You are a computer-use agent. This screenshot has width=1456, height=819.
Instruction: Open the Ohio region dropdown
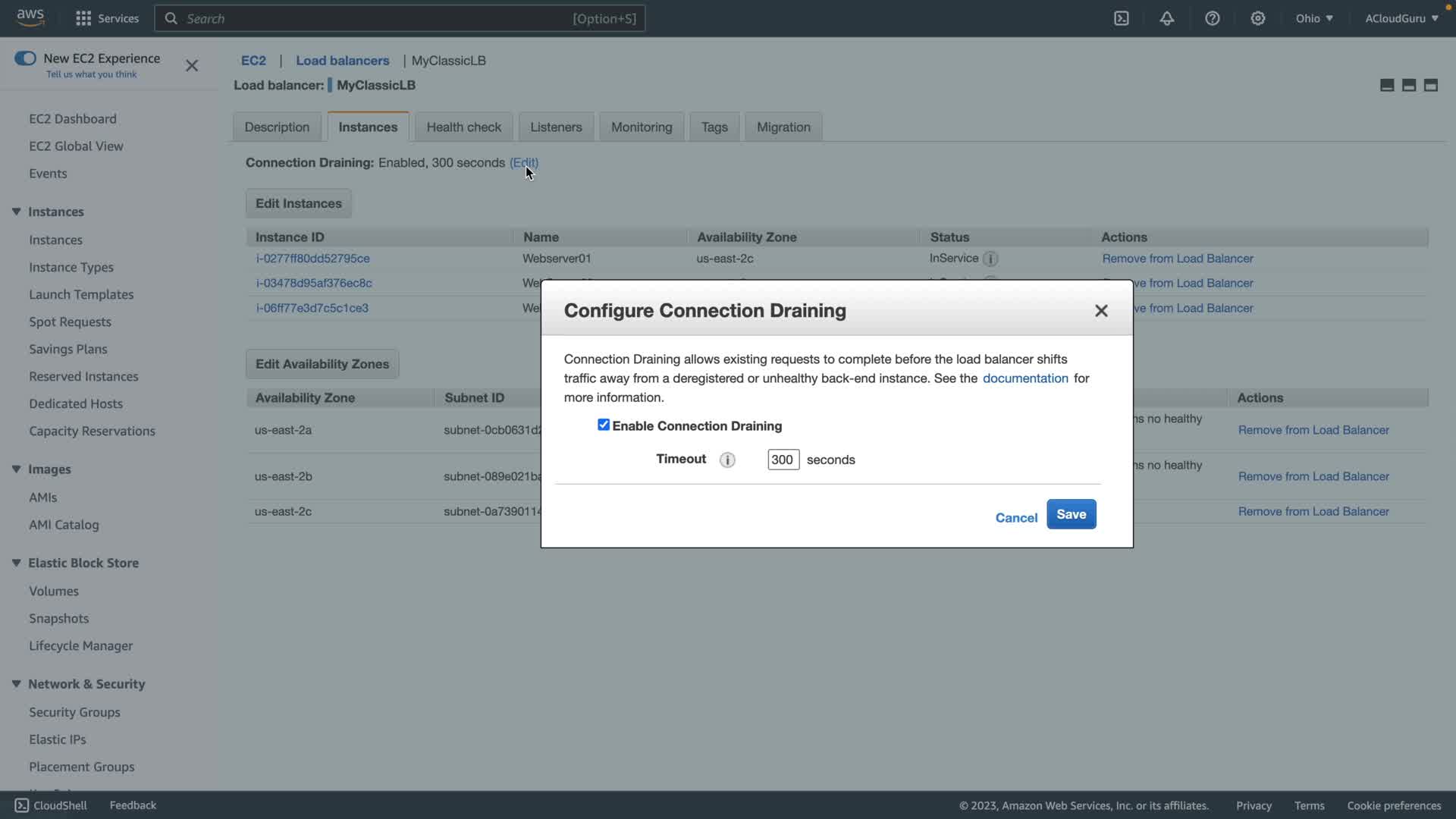click(x=1314, y=18)
